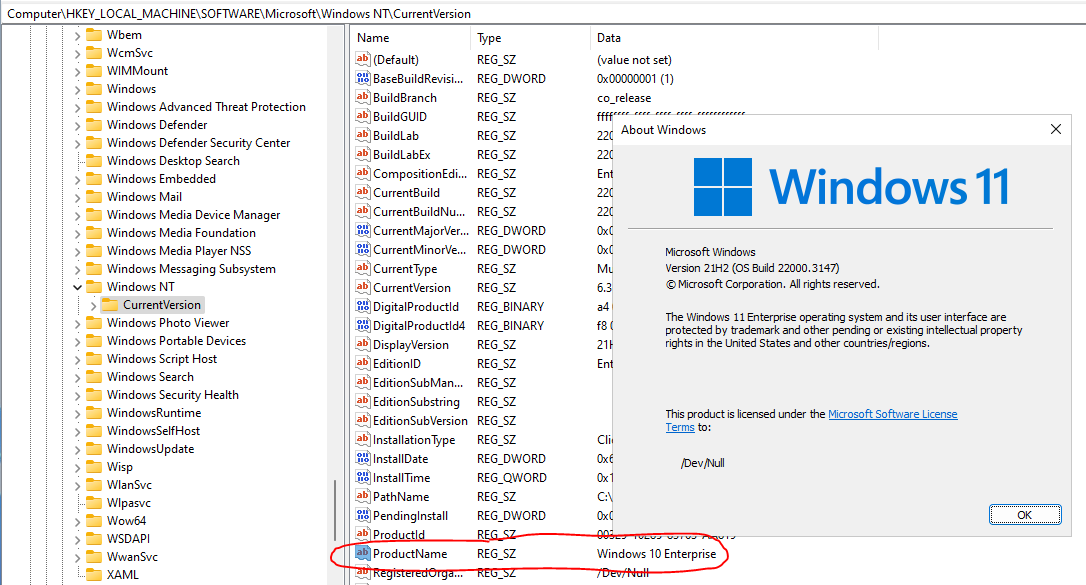Expand the Windows Media Foundation node
This screenshot has height=585, width=1086.
[77, 233]
